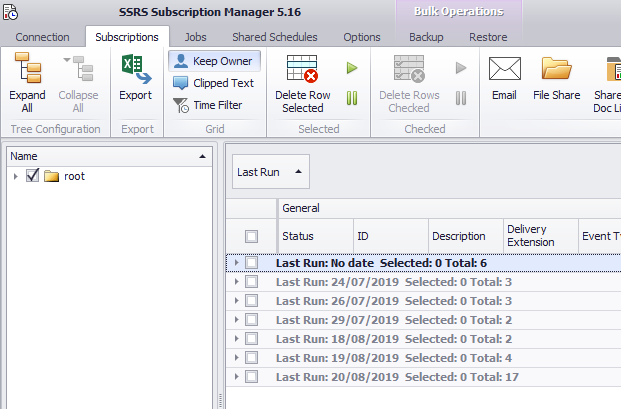The width and height of the screenshot is (621, 409).
Task: Click the Bulk Operations ribbon category
Action: click(x=459, y=12)
